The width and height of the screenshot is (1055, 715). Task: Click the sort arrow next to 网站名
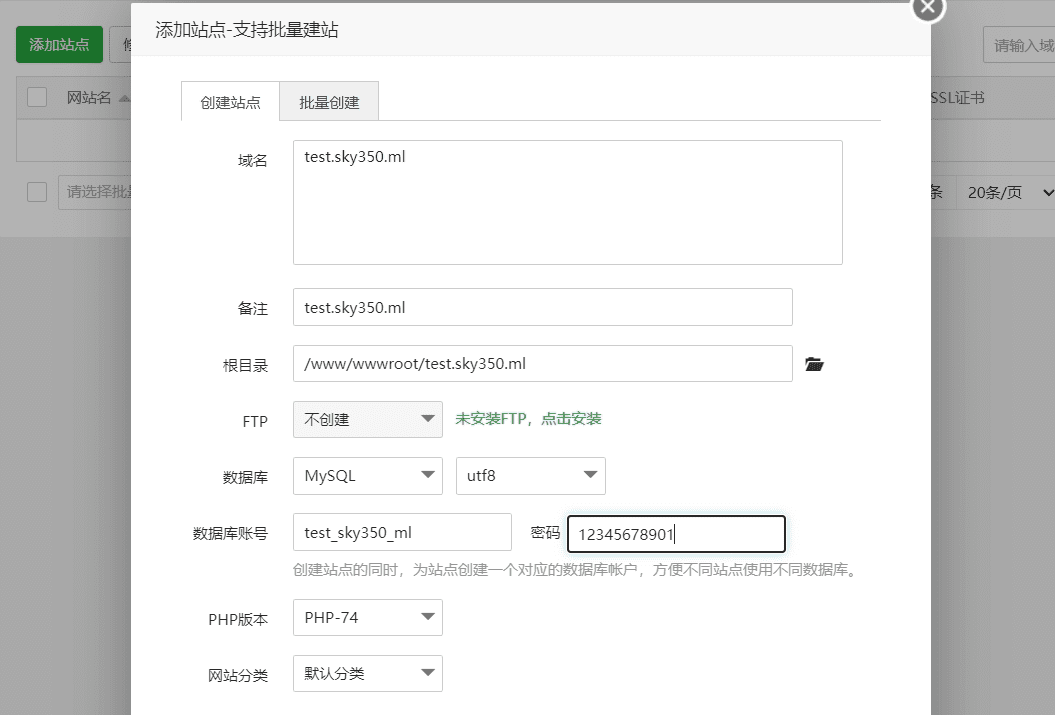[x=124, y=98]
